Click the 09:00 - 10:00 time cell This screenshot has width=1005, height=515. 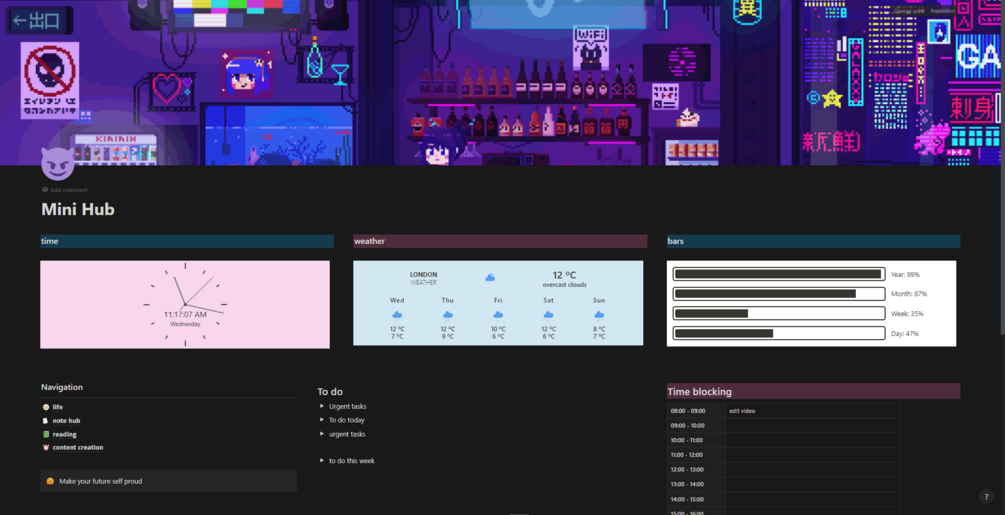point(696,425)
